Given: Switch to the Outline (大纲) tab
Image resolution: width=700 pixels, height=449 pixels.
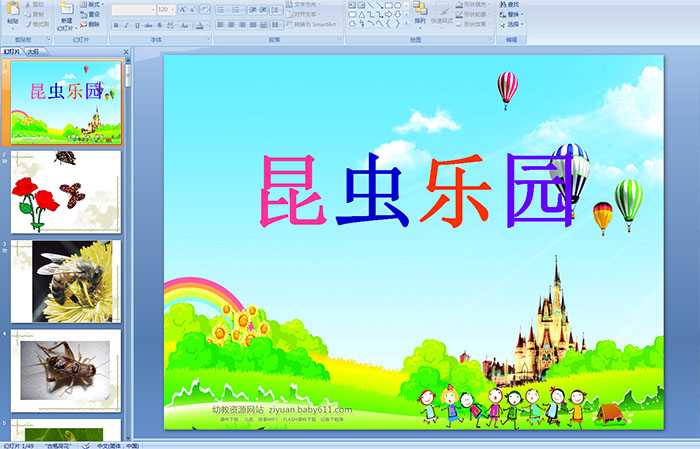Looking at the screenshot, I should (x=33, y=52).
